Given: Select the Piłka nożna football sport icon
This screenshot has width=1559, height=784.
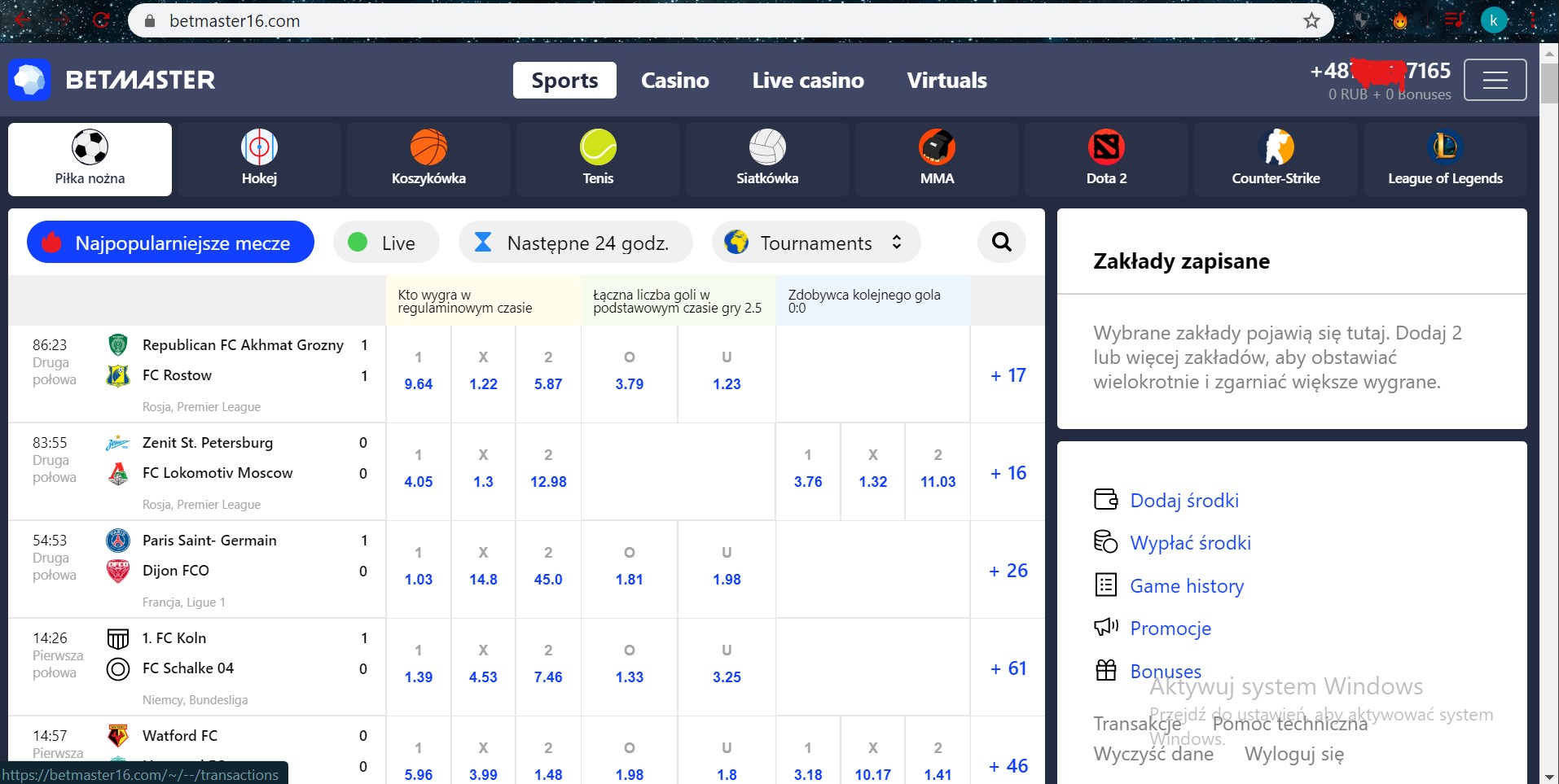Looking at the screenshot, I should pos(90,147).
